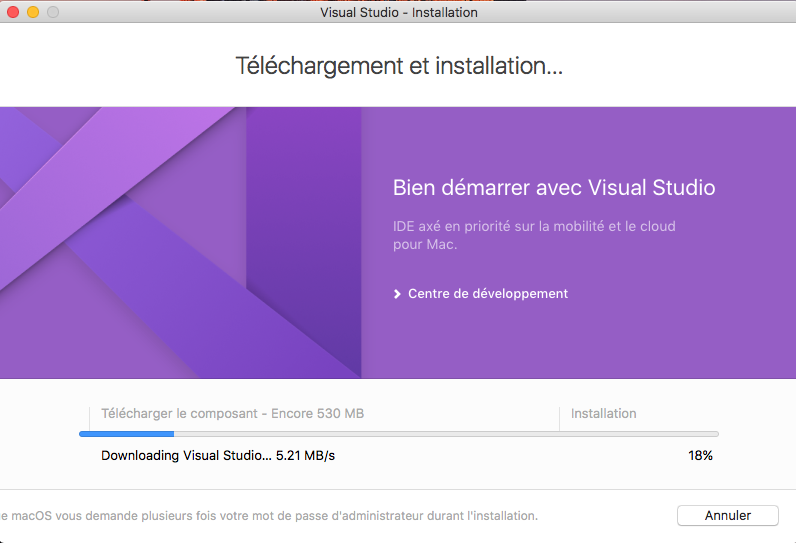Click the 'Installation' stage label
This screenshot has height=543, width=796.
[x=603, y=414]
